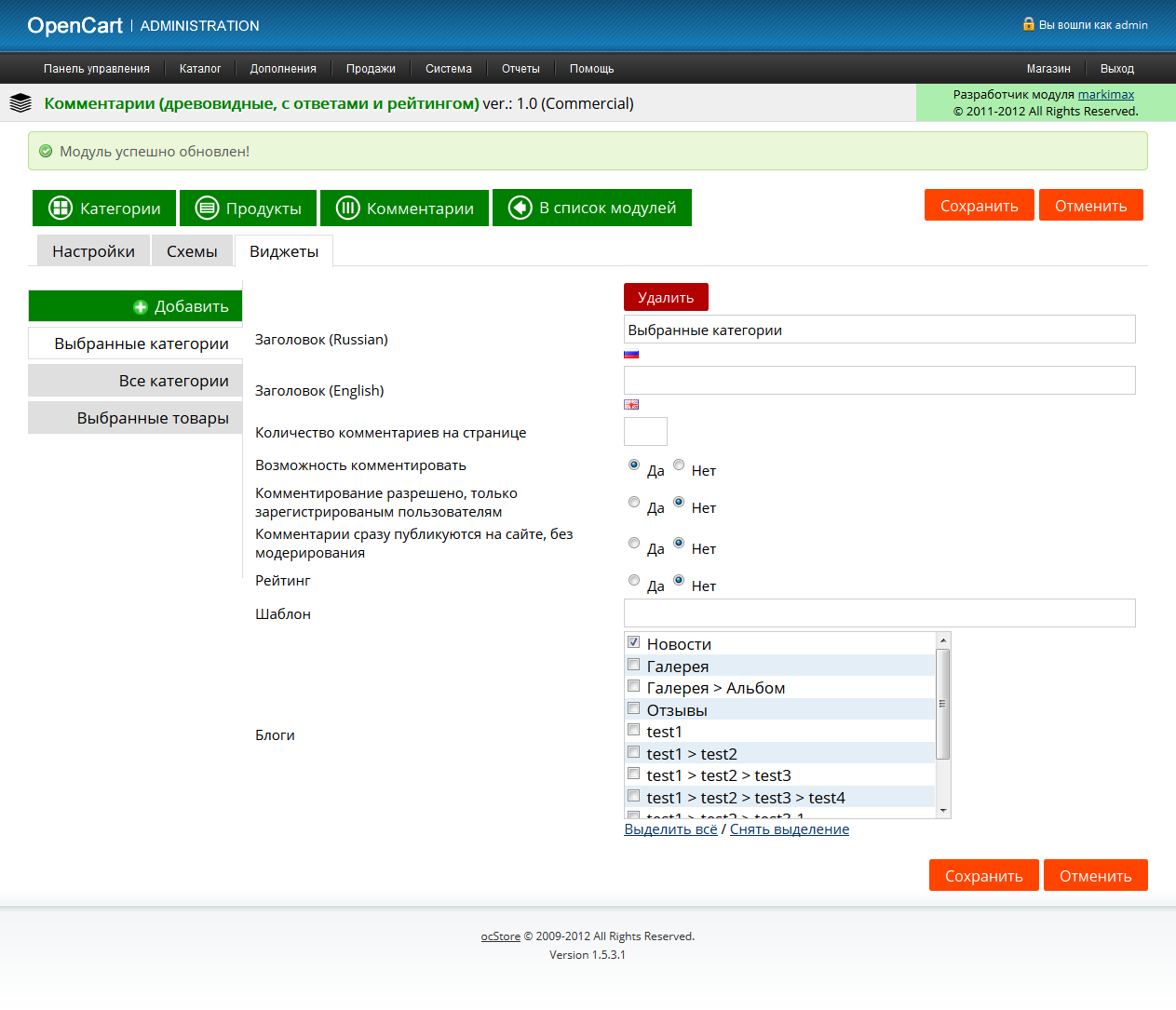Check the test1 > test2 checkbox
The image size is (1176, 1010).
click(x=634, y=752)
